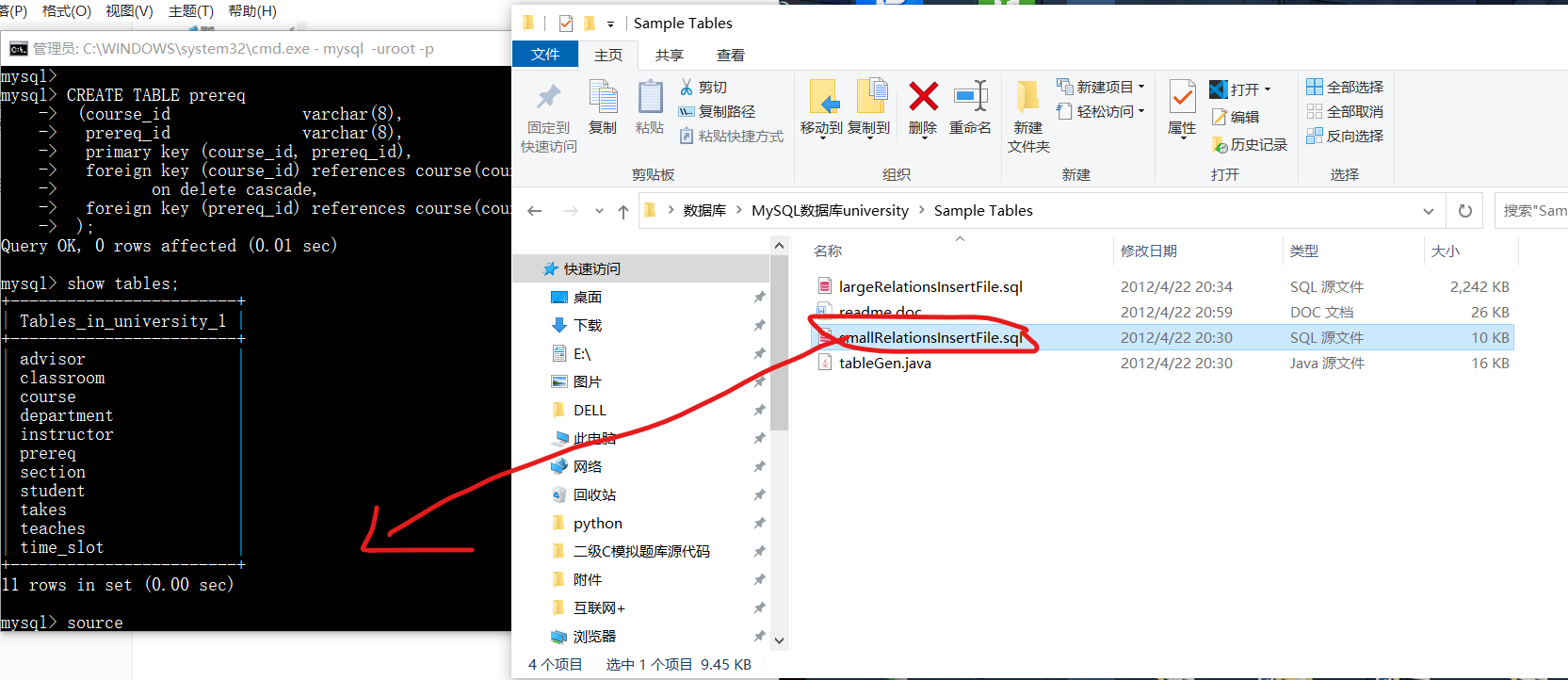Switch to the Share ribbon tab
Image resolution: width=1568 pixels, height=680 pixels.
tap(670, 56)
